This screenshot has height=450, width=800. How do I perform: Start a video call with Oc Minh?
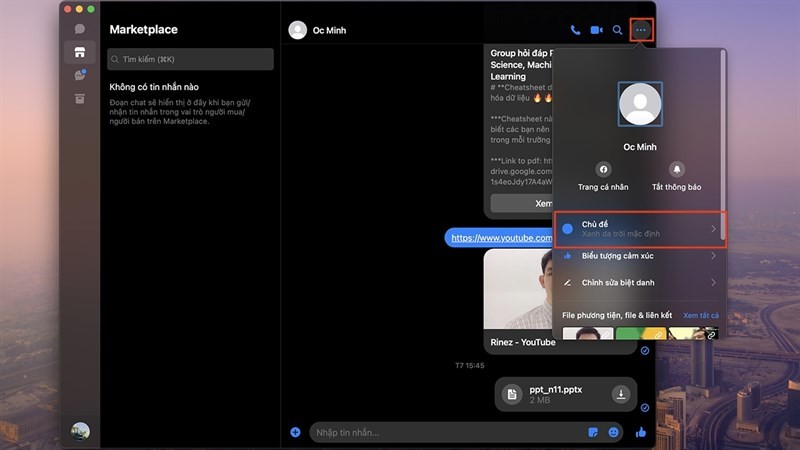(x=597, y=31)
